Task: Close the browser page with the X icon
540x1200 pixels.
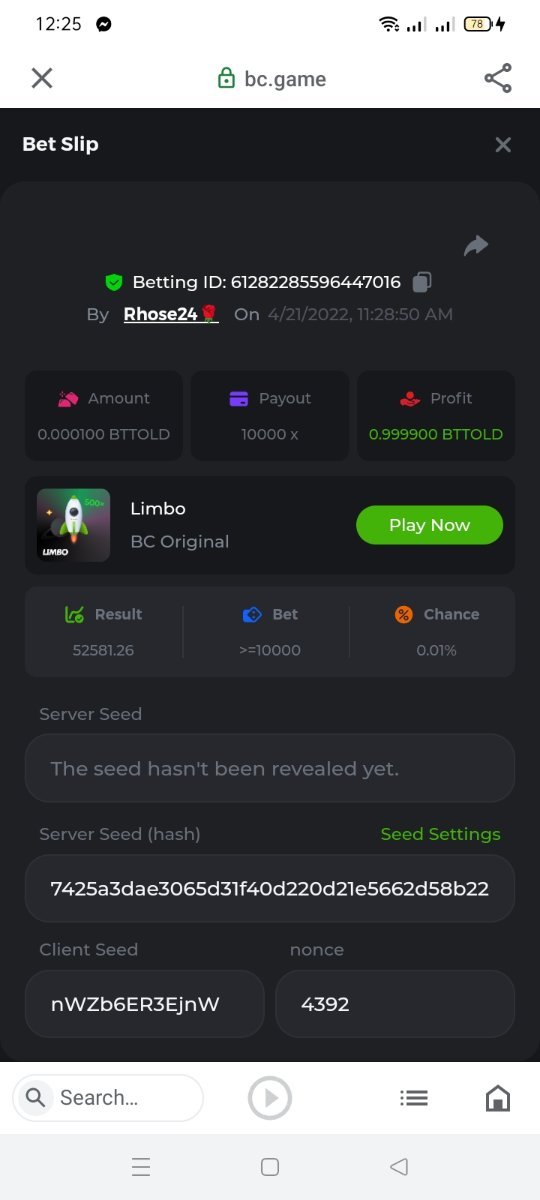Action: [42, 78]
